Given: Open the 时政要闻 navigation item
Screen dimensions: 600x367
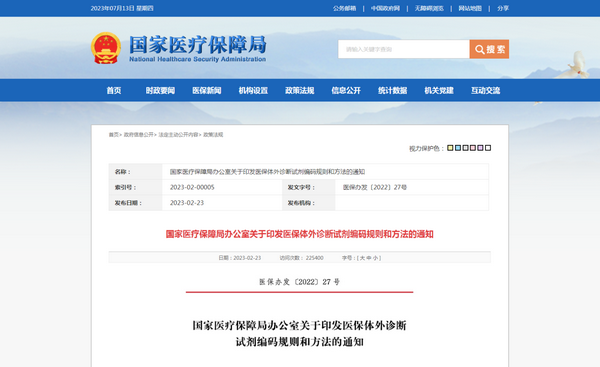Looking at the screenshot, I should click(x=160, y=90).
